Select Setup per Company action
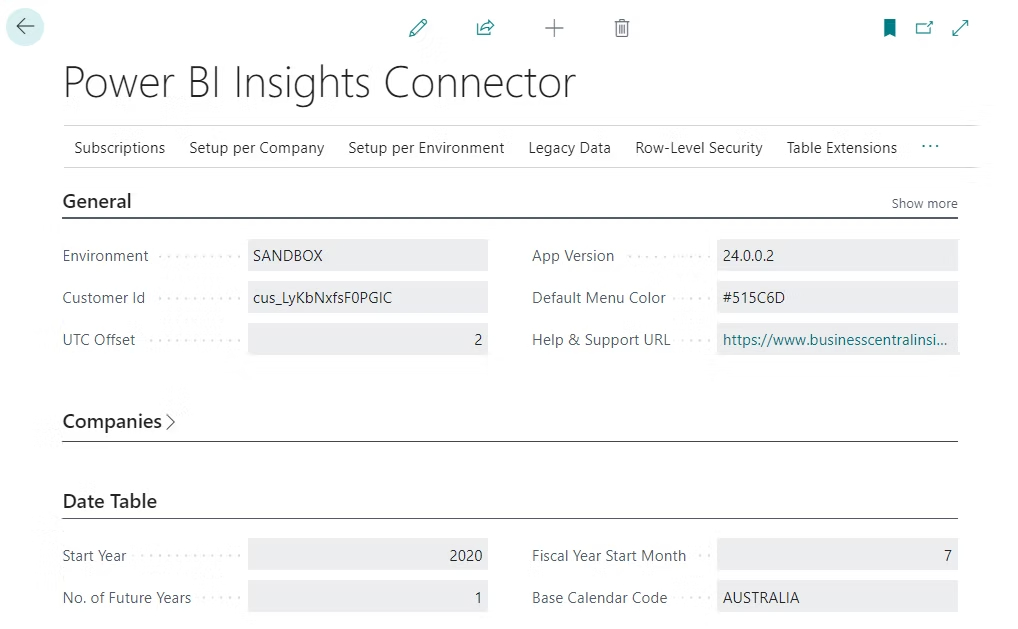 point(256,148)
